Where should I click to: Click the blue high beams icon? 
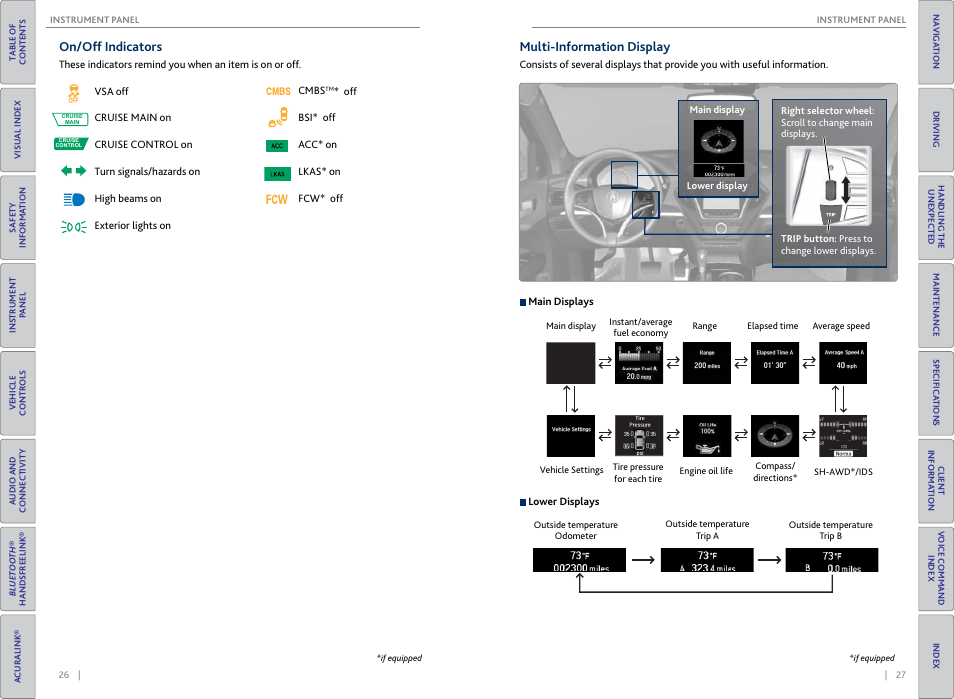[74, 199]
